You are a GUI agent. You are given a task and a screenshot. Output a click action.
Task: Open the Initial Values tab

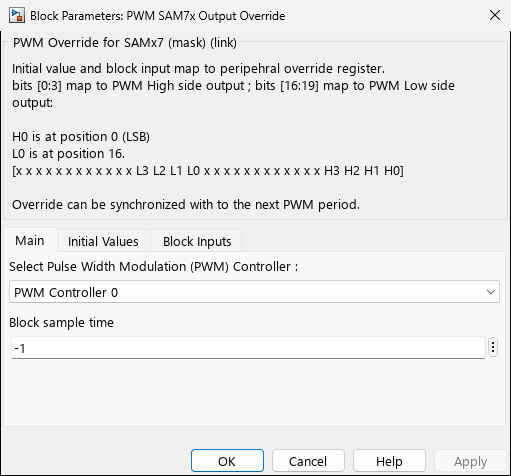click(x=103, y=241)
